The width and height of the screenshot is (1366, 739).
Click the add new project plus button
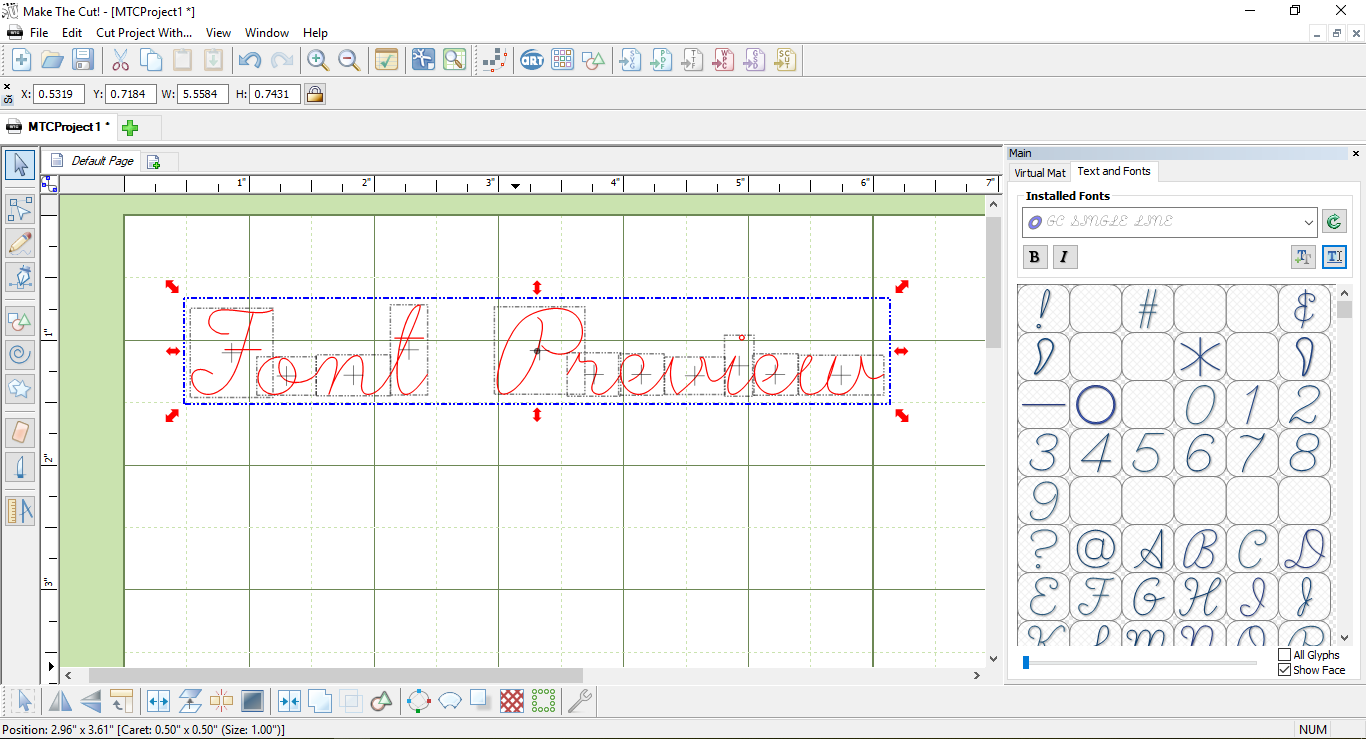point(130,127)
